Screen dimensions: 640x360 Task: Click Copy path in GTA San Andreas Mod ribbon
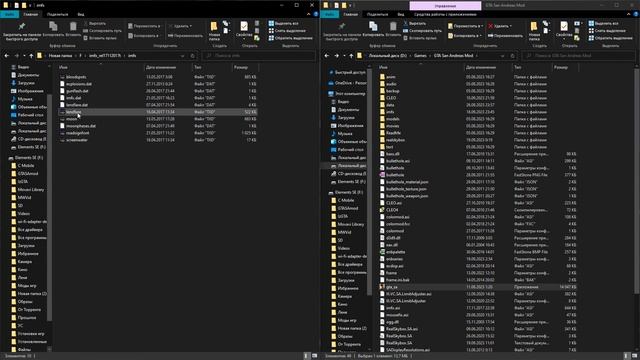tap(422, 31)
